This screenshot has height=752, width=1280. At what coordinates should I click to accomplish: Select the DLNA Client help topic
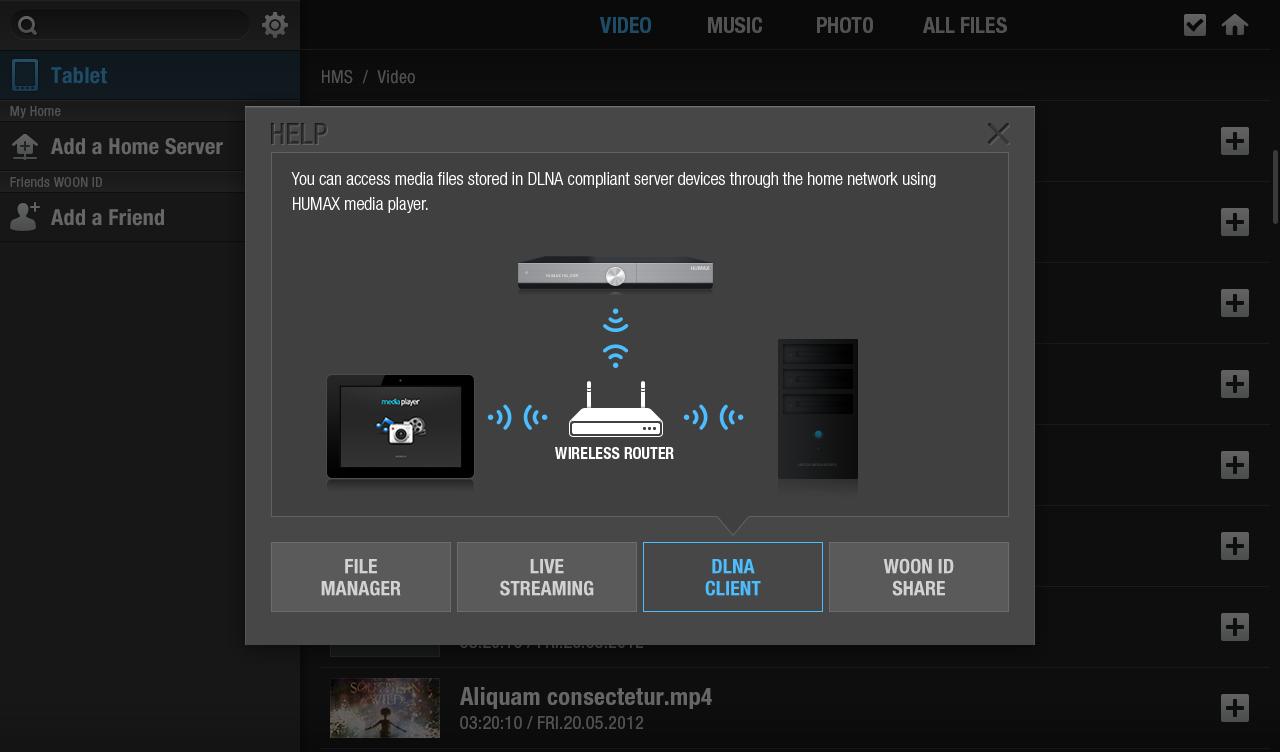[x=732, y=577]
